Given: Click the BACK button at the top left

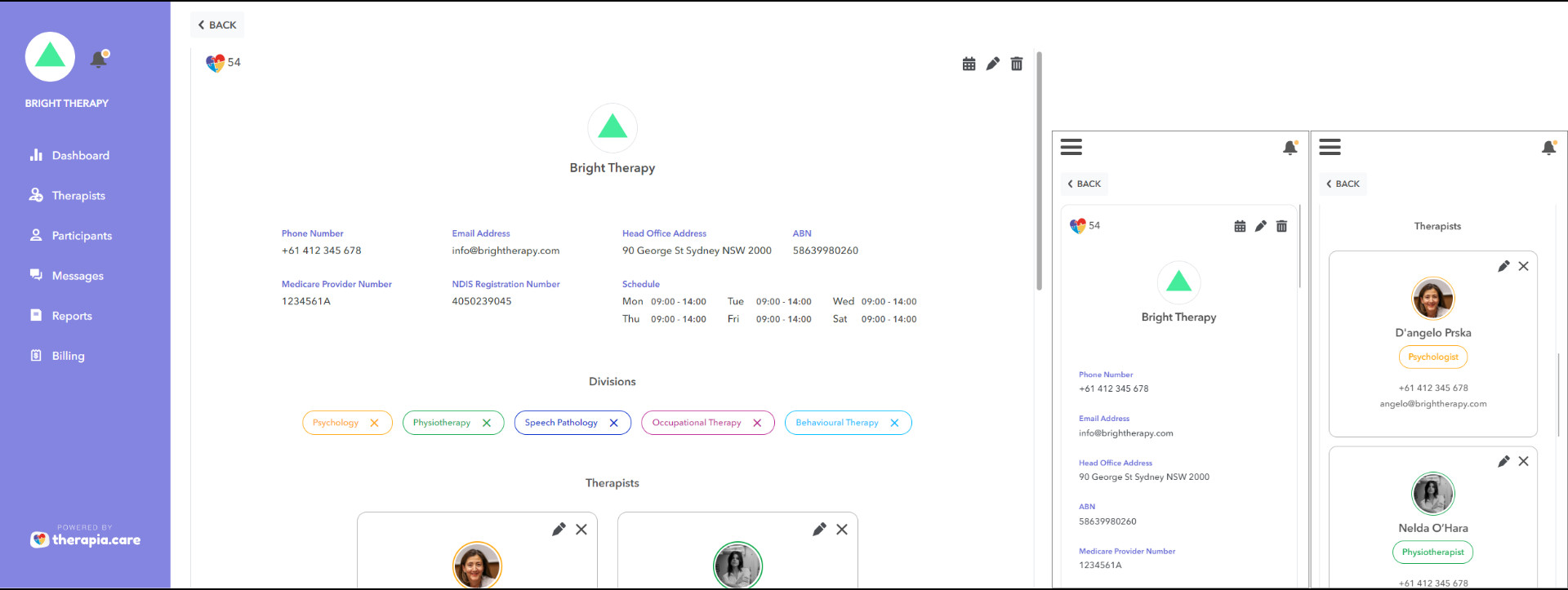Looking at the screenshot, I should coord(217,24).
